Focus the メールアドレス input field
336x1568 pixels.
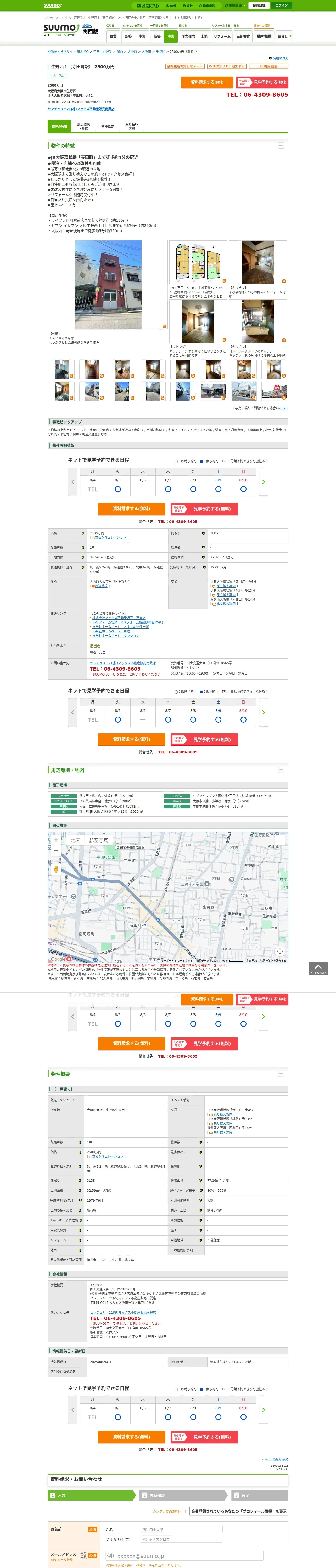(x=185, y=1555)
